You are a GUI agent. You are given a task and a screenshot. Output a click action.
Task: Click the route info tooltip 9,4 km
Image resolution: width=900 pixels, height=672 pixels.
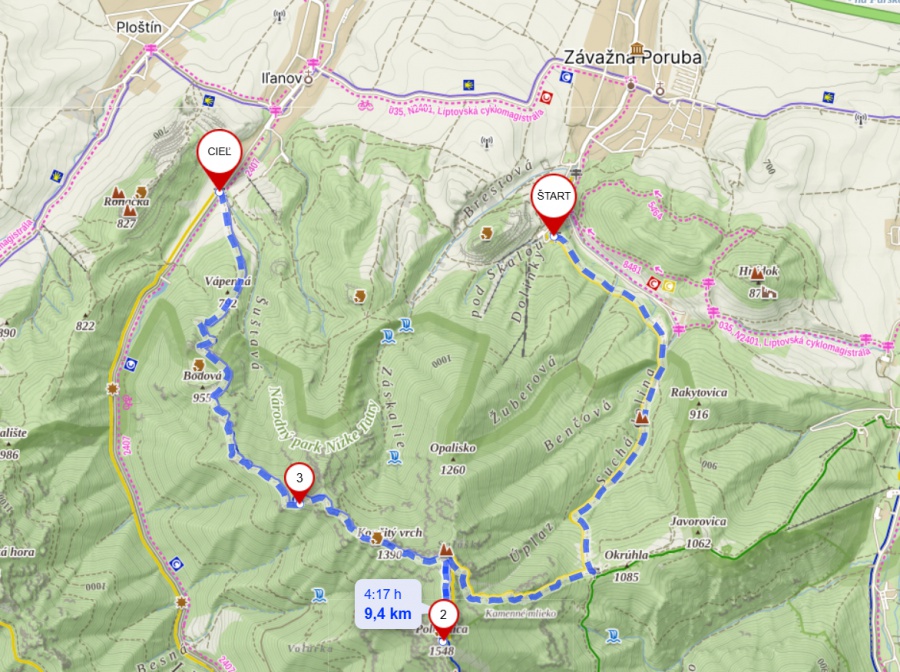[x=388, y=604]
